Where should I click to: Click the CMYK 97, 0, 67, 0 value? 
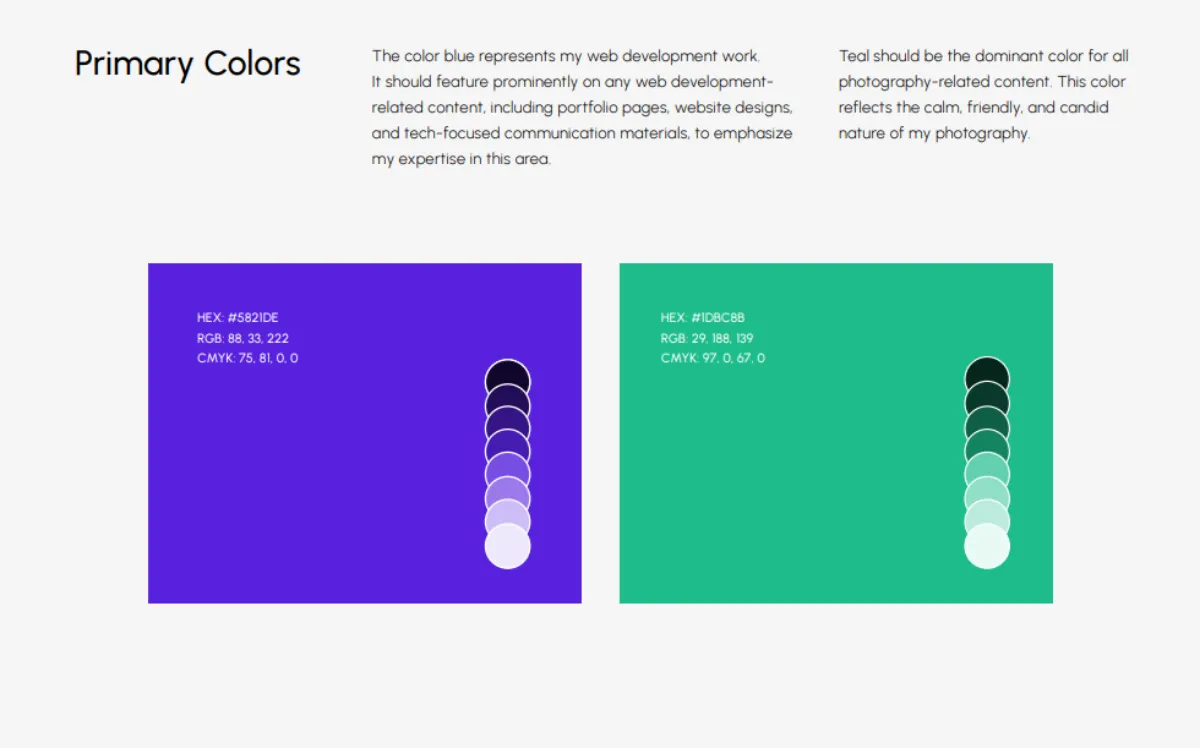tap(713, 358)
